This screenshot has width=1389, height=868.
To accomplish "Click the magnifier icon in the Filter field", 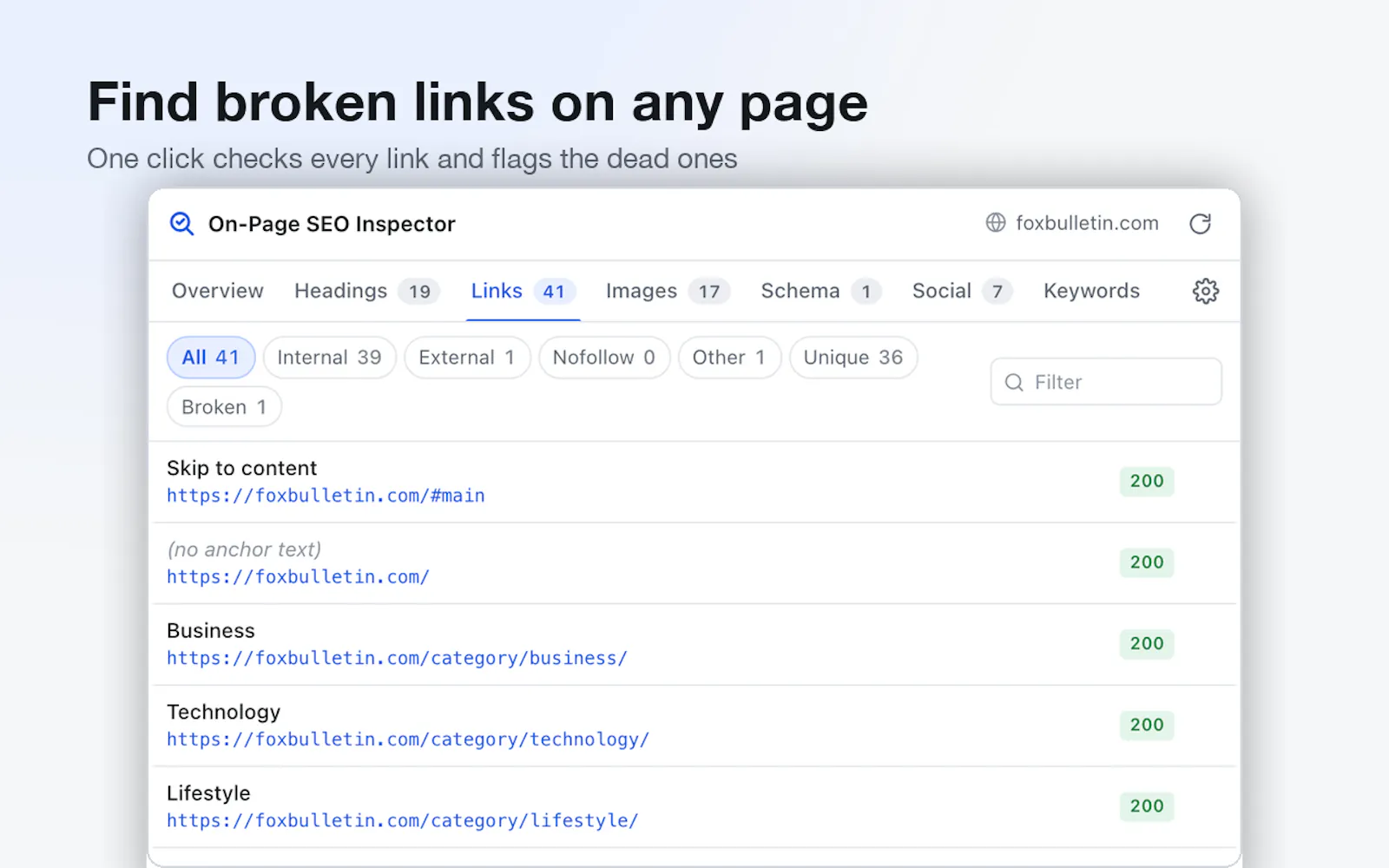I will tap(1014, 382).
